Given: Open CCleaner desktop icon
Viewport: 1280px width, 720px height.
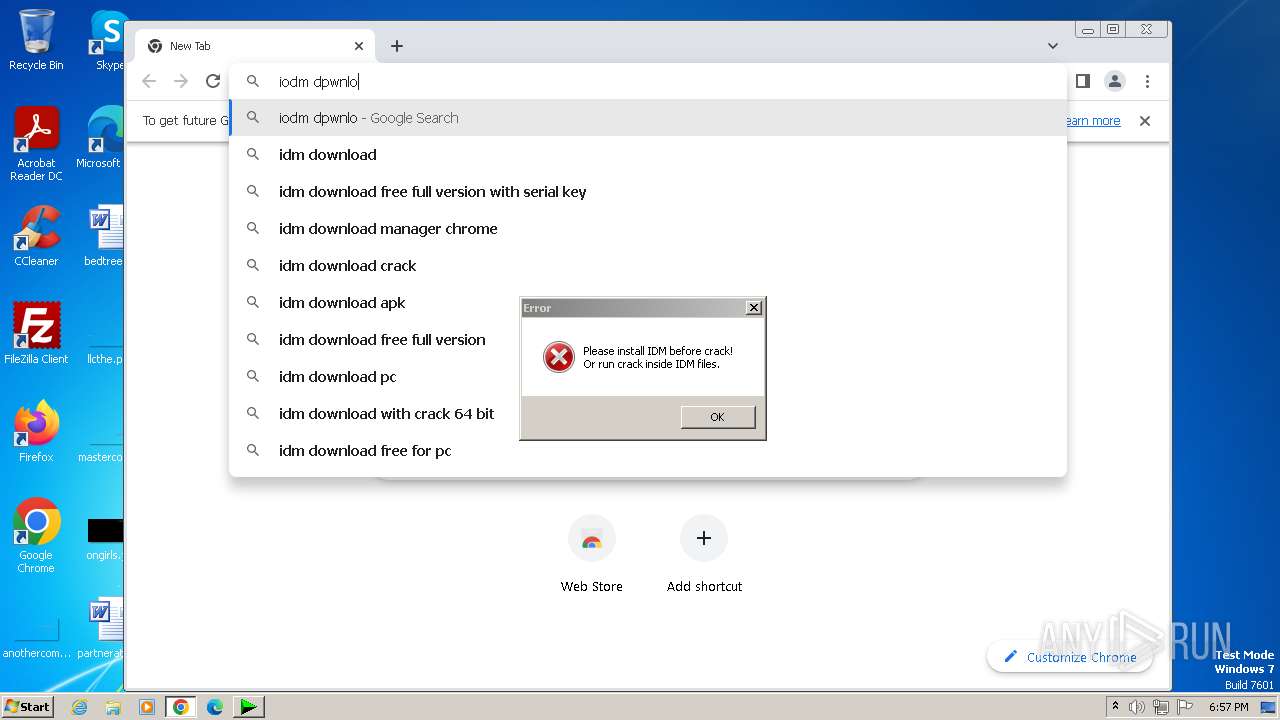Looking at the screenshot, I should click(36, 236).
